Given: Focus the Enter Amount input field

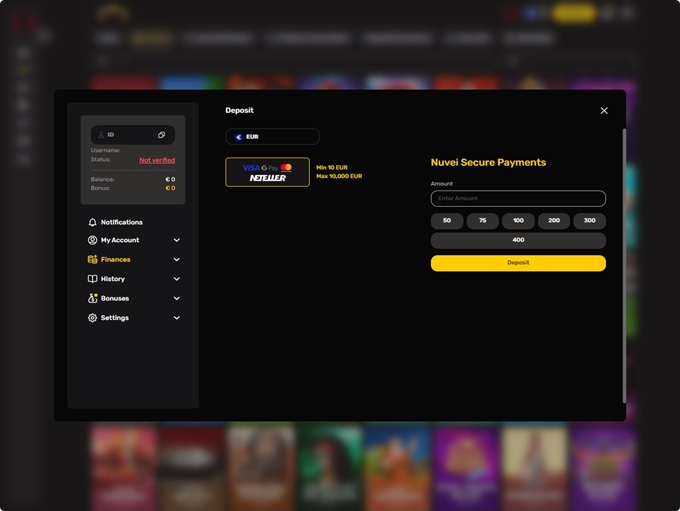Looking at the screenshot, I should 518,198.
